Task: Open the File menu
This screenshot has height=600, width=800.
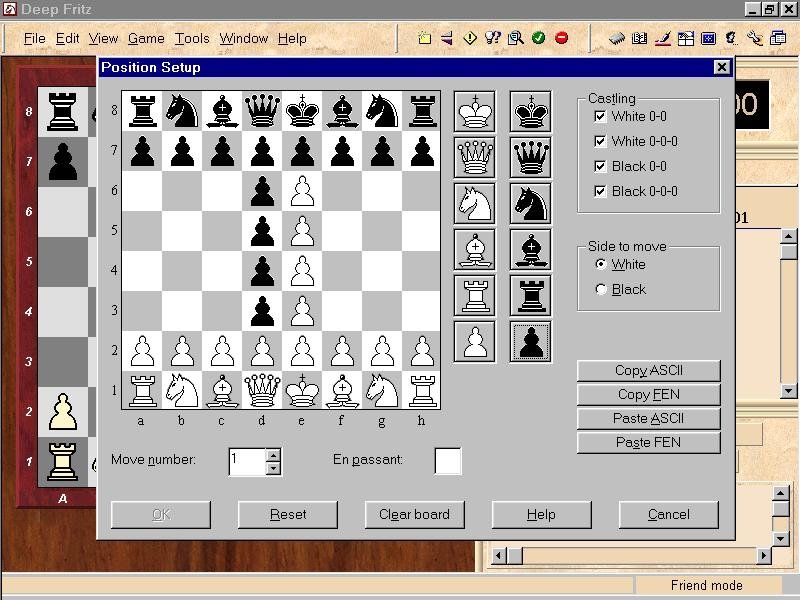Action: (35, 39)
